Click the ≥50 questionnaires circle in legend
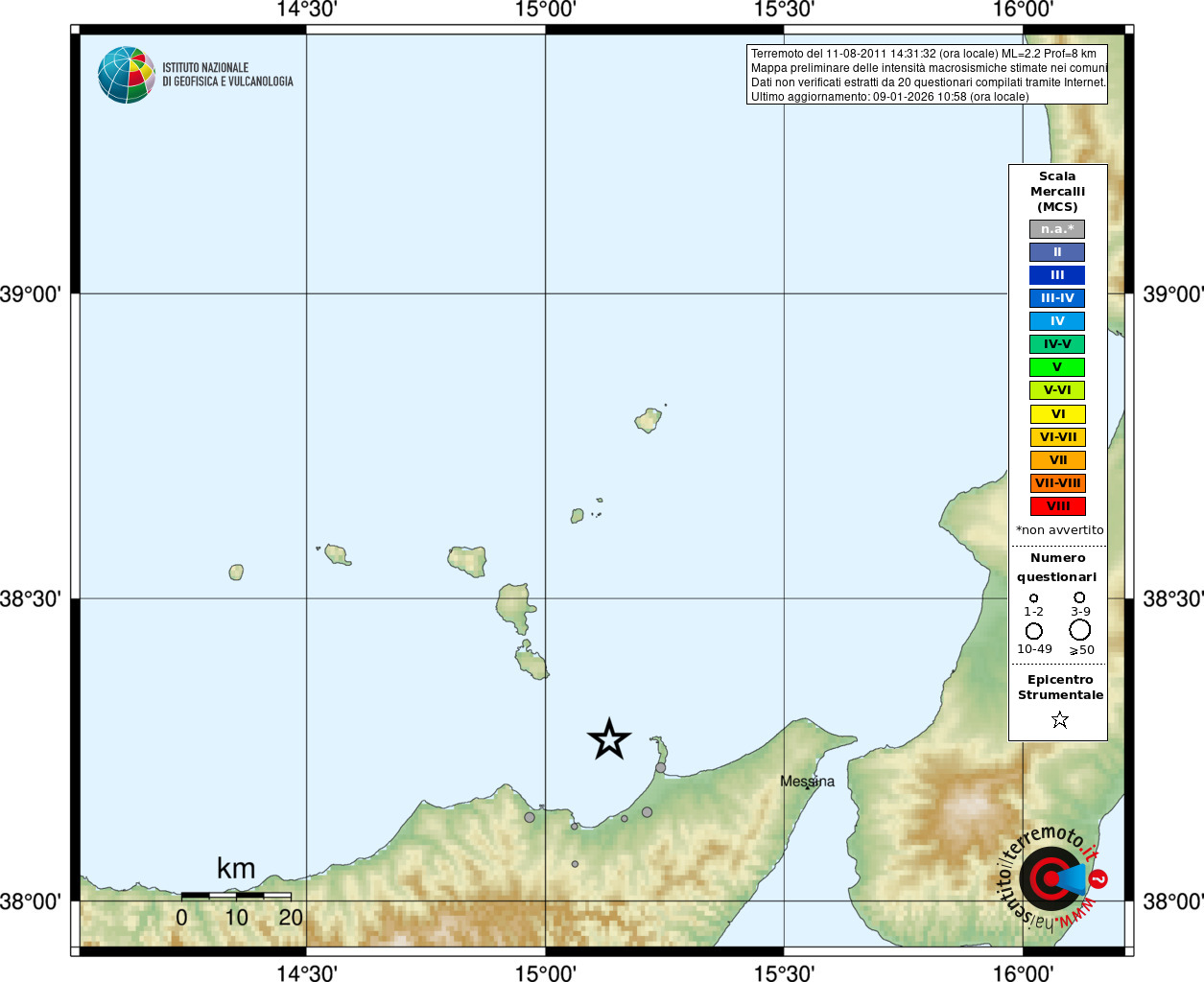The height and width of the screenshot is (982, 1204). [x=1080, y=630]
